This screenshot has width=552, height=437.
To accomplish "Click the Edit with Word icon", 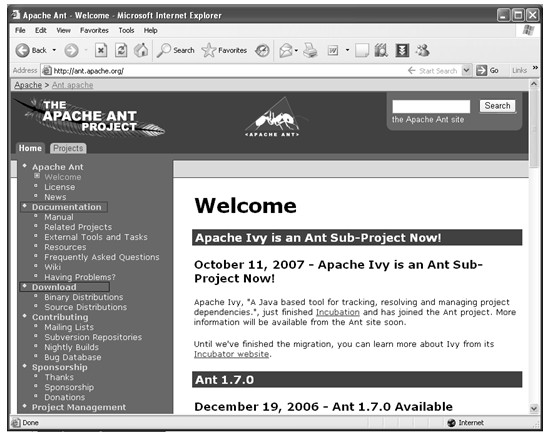I will pos(333,51).
